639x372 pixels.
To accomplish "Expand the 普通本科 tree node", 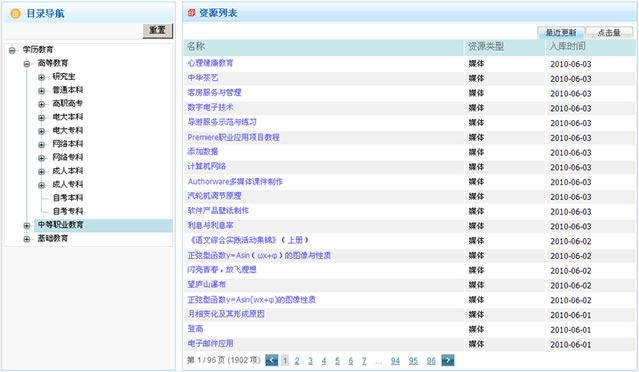I will [x=42, y=90].
